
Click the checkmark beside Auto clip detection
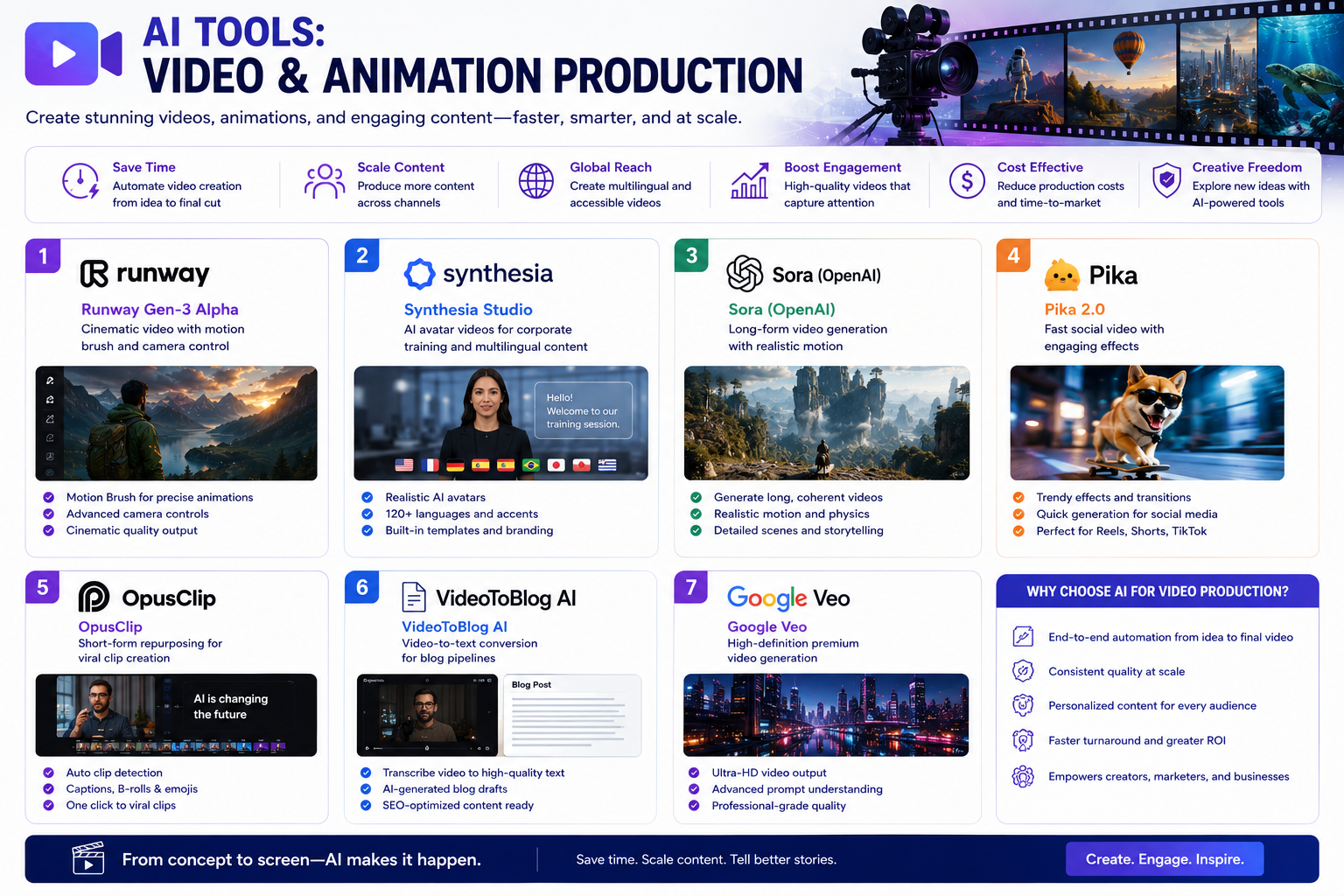coord(49,773)
